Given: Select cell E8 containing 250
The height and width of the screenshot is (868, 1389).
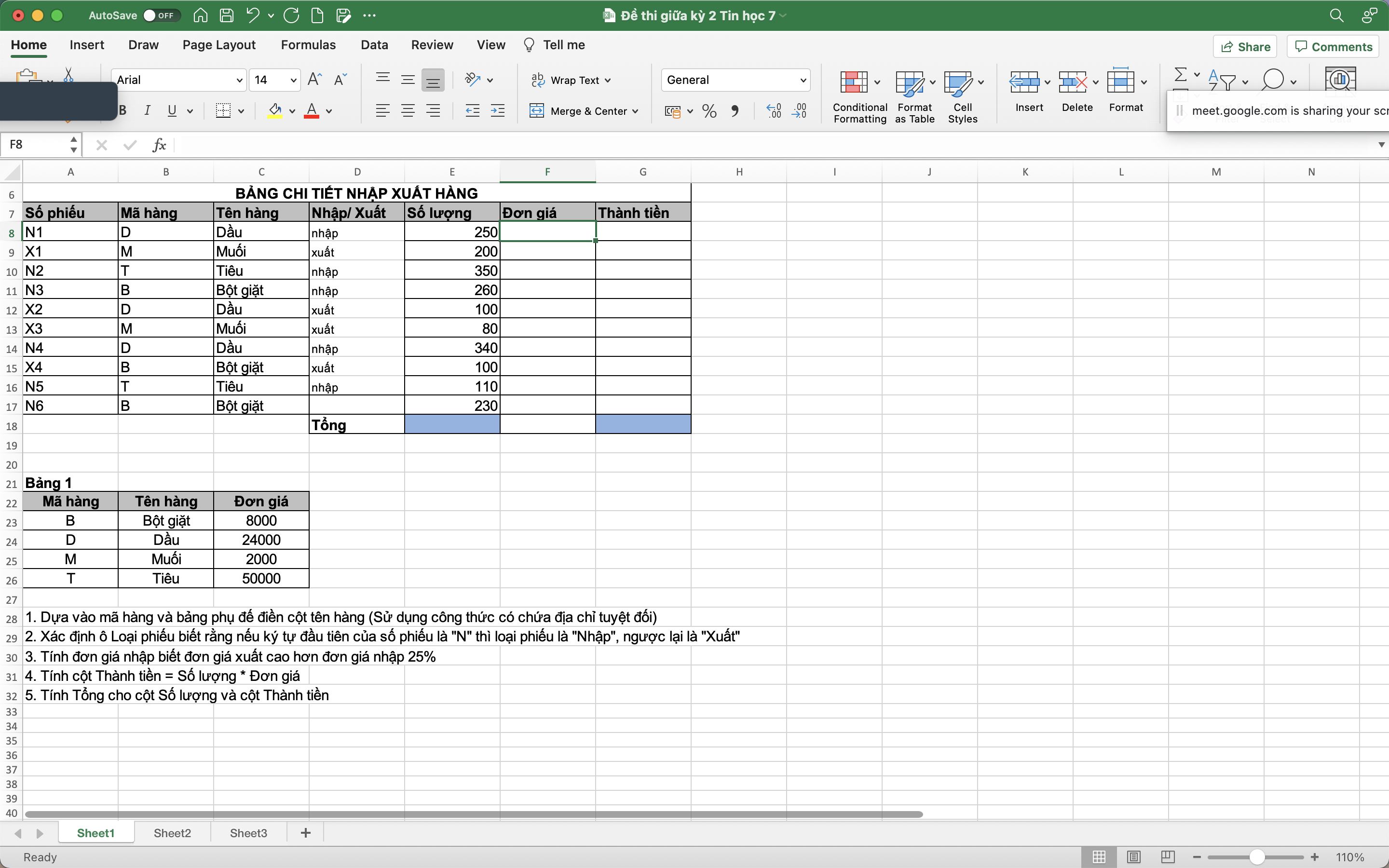Looking at the screenshot, I should point(452,232).
